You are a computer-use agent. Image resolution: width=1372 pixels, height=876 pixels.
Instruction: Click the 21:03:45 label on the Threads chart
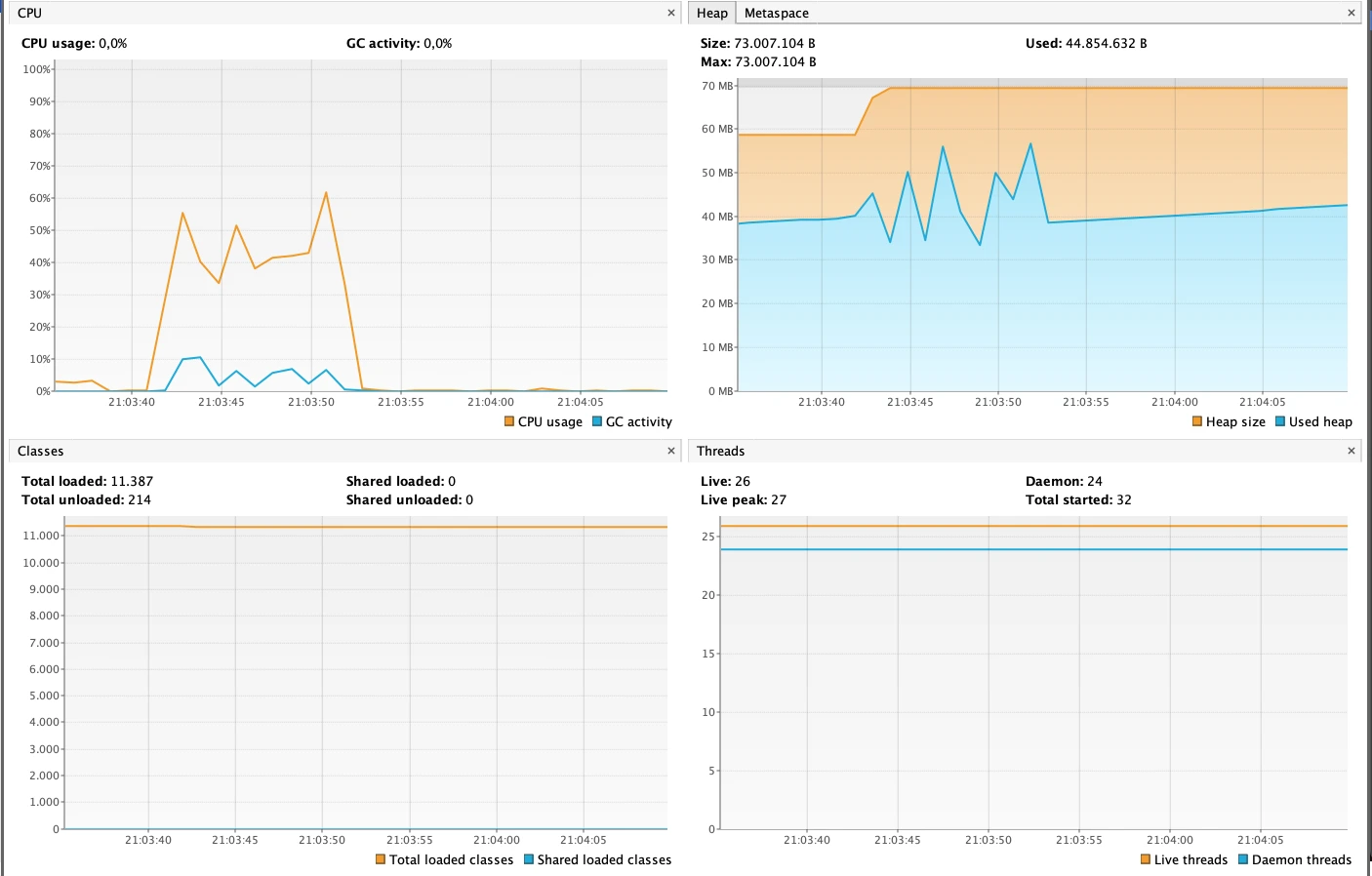(898, 840)
